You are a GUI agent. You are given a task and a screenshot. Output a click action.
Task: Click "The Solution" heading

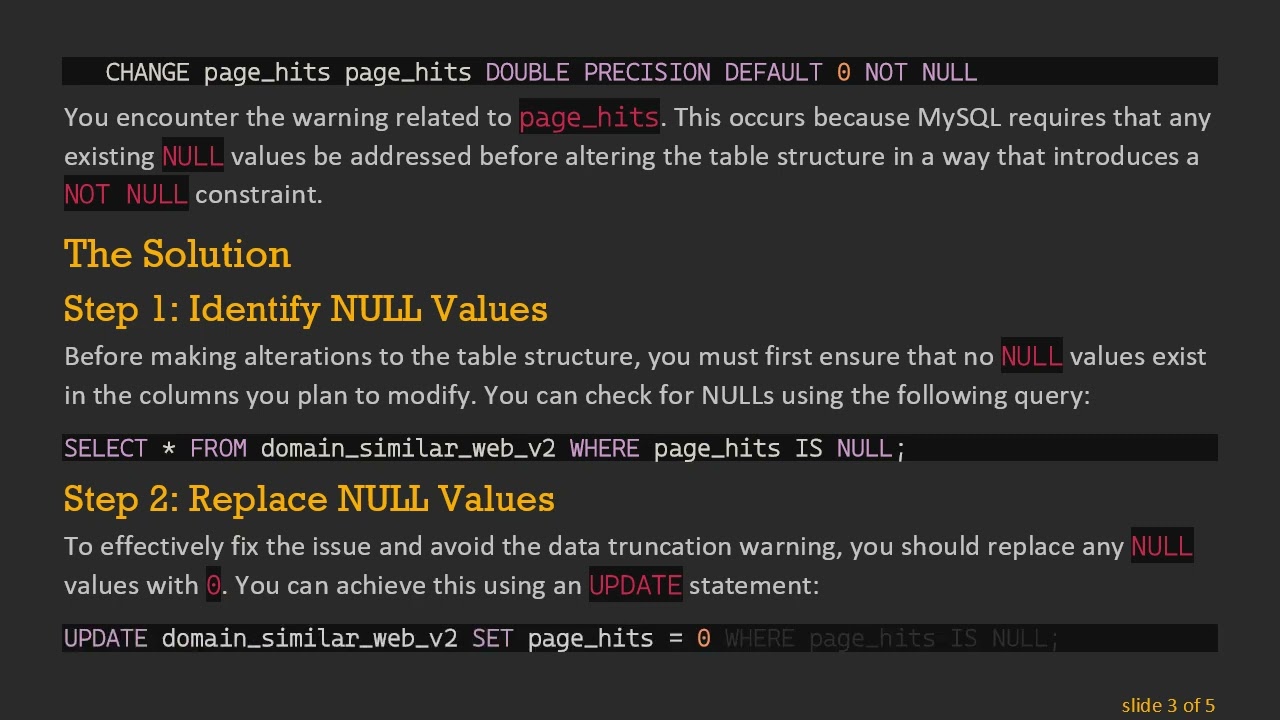pos(177,254)
